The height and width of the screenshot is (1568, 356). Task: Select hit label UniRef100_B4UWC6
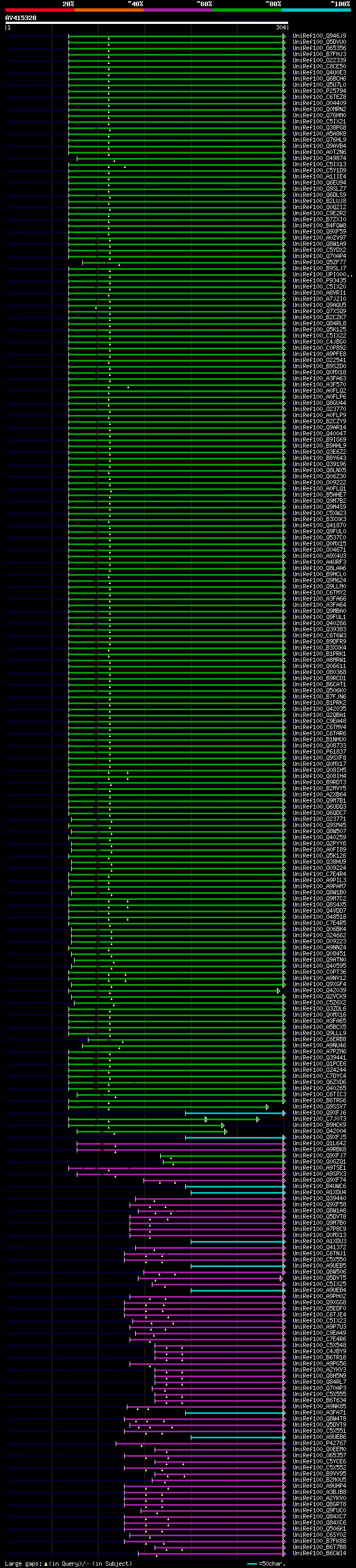coord(319,1186)
